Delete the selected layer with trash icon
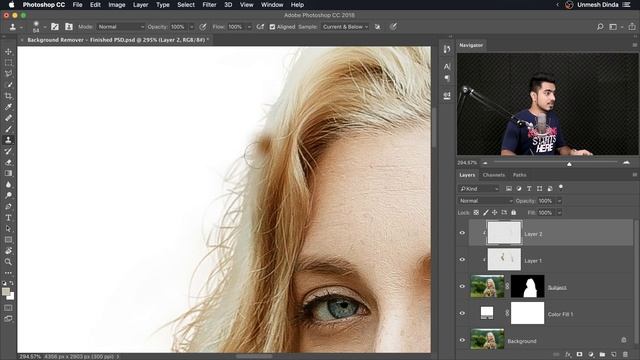Screen dimensions: 640x360 625,354
